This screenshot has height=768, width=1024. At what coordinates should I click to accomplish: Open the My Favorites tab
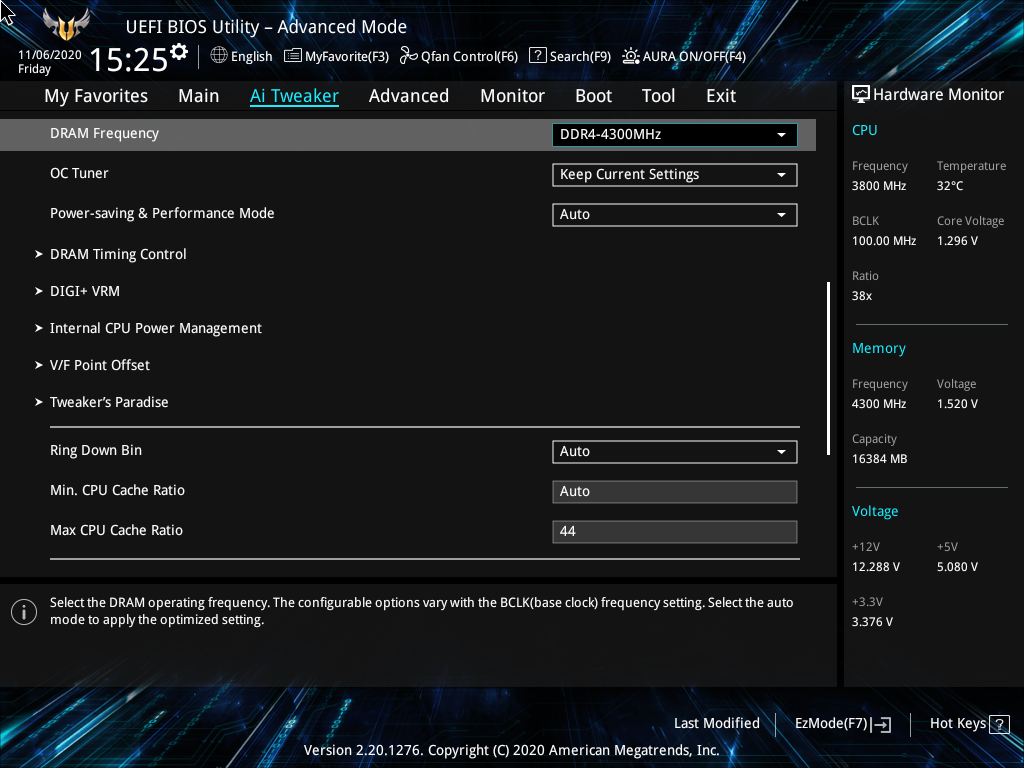pyautogui.click(x=96, y=95)
